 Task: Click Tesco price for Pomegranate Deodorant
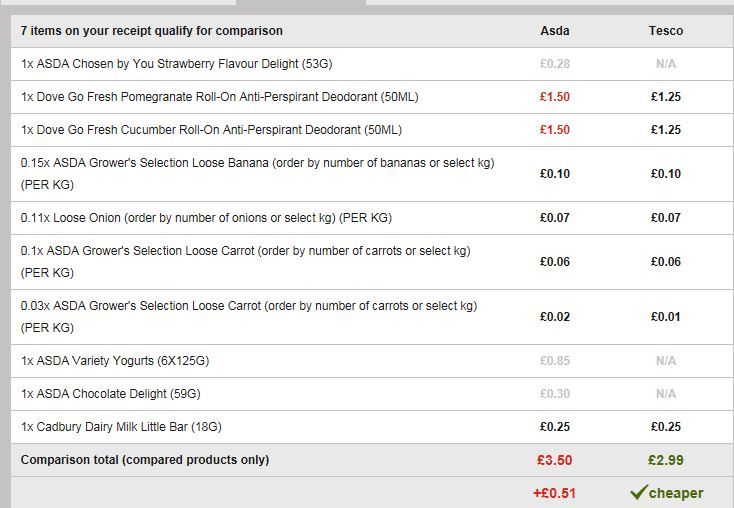click(665, 97)
